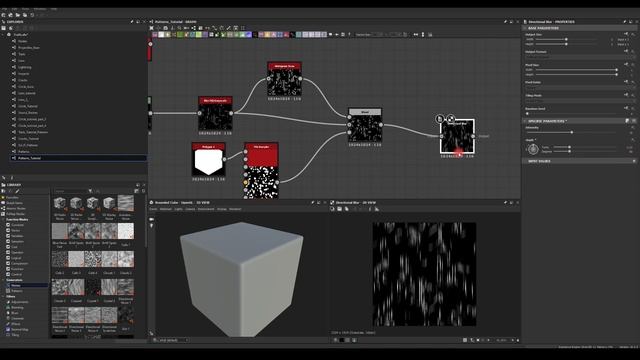Select the Blend node in graph

pos(365,124)
